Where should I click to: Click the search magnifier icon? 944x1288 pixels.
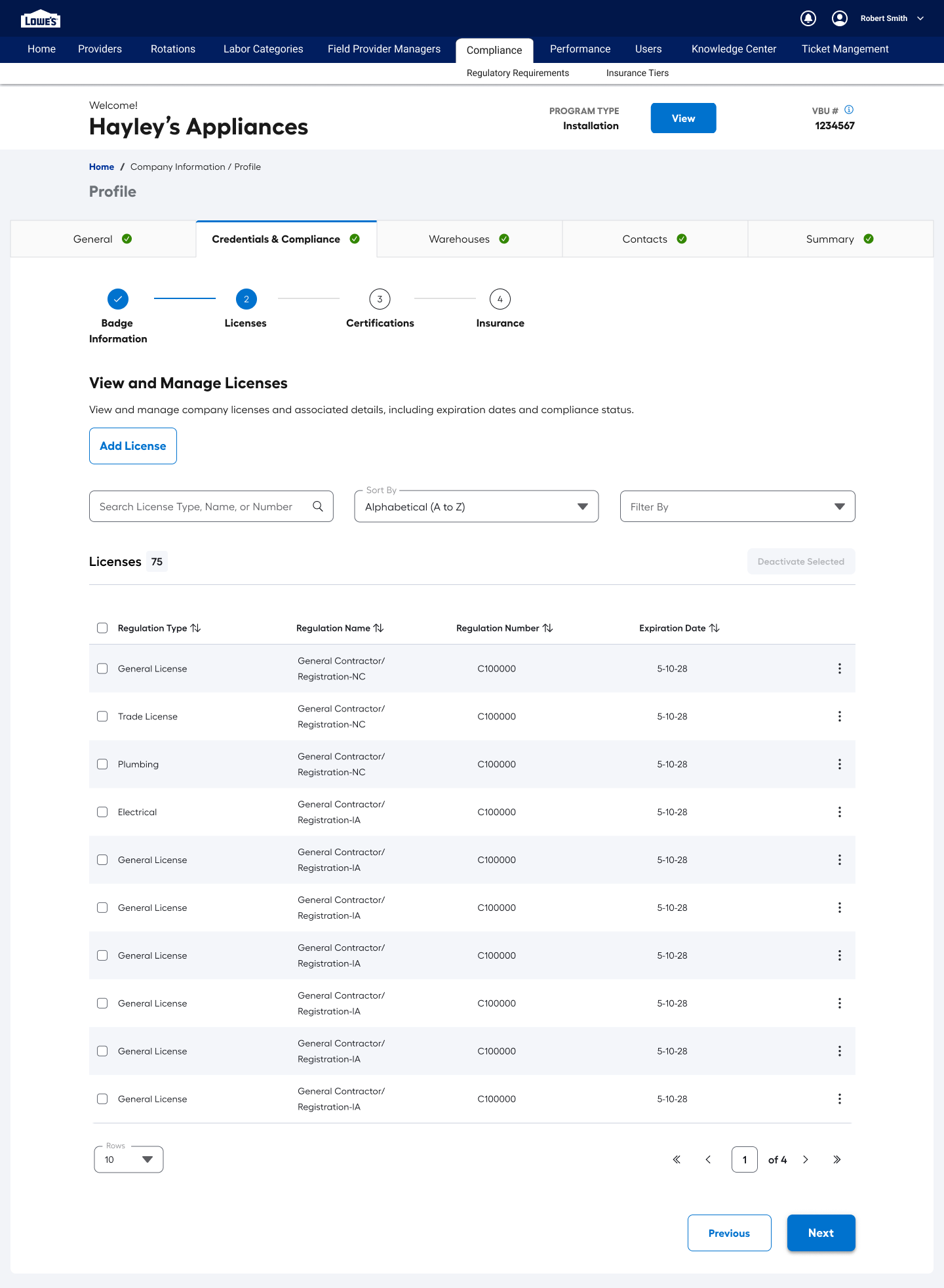pyautogui.click(x=318, y=506)
